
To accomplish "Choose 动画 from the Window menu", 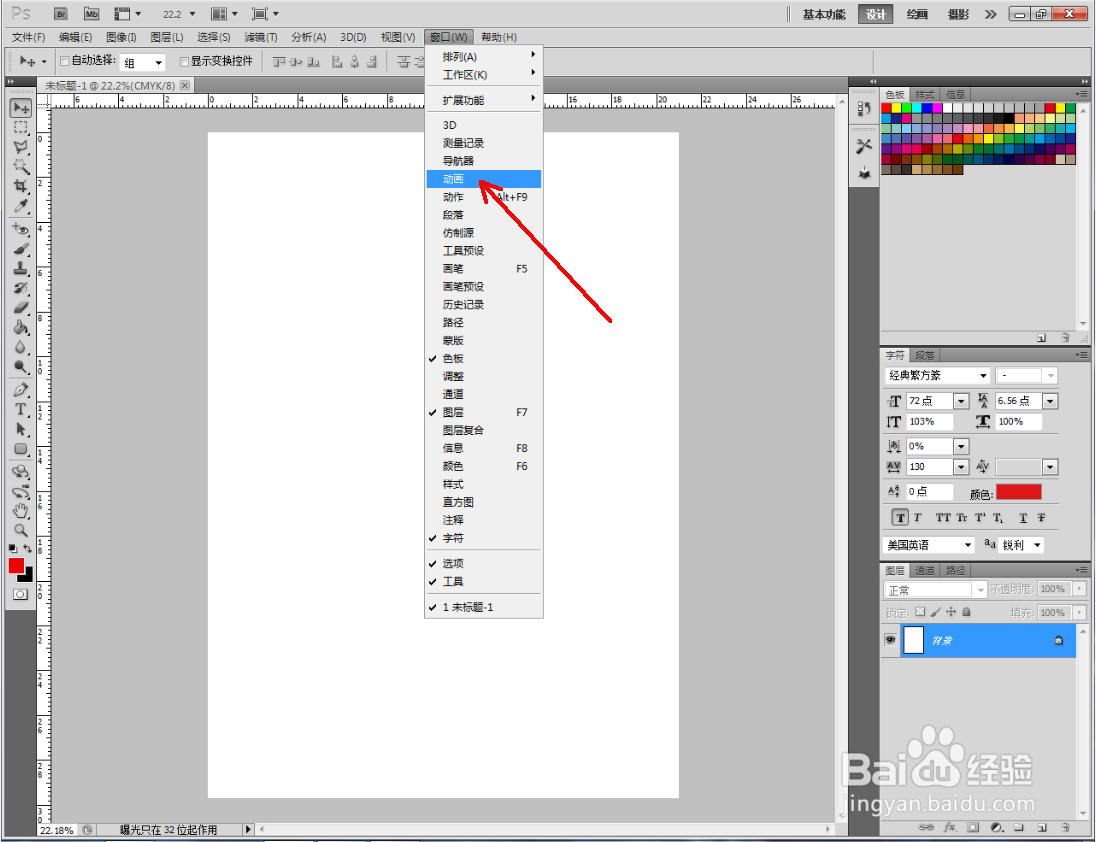I will click(484, 179).
